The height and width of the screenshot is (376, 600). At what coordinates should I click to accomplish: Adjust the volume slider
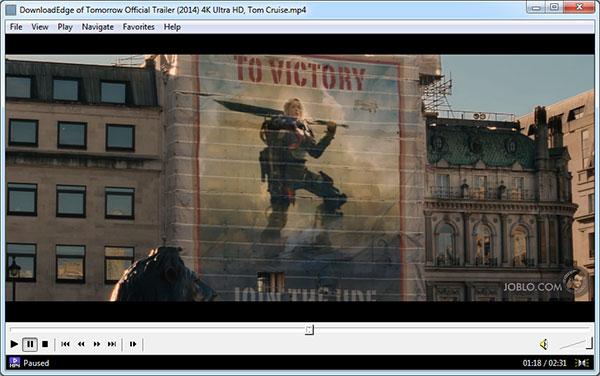point(576,343)
